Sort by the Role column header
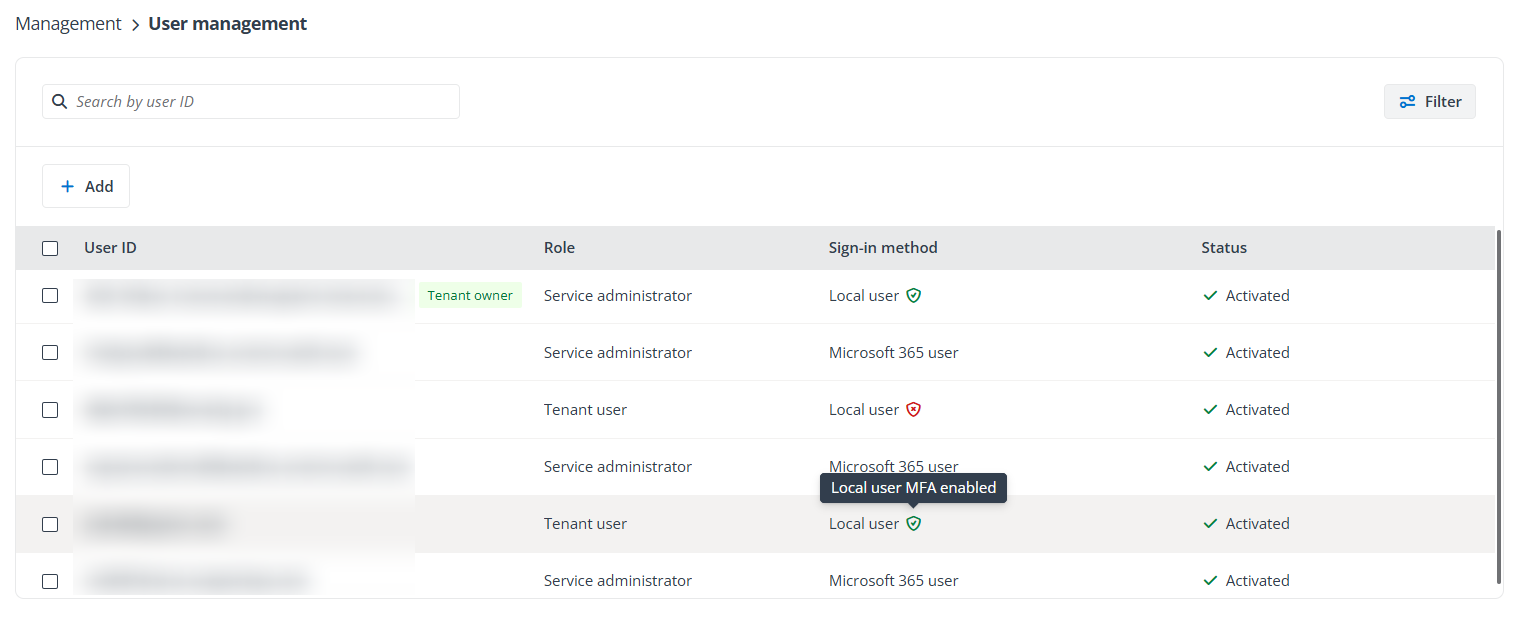The width and height of the screenshot is (1513, 617). (x=559, y=248)
